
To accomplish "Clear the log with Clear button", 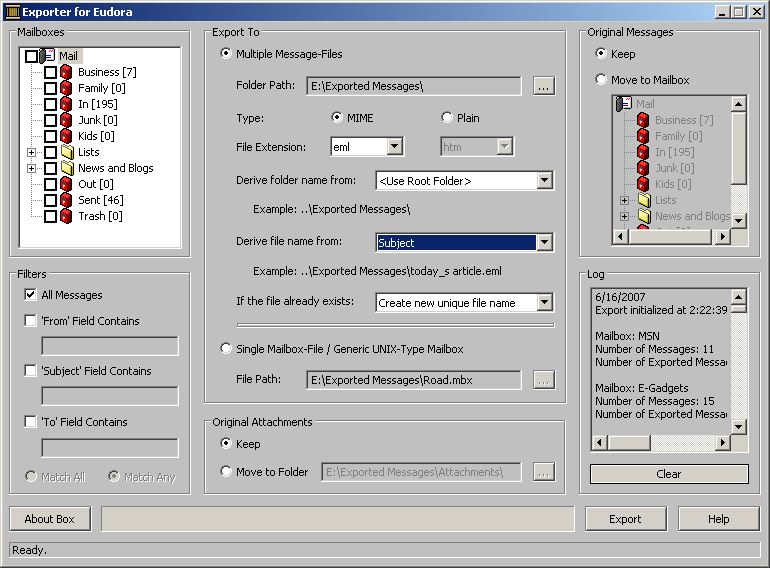I will 669,474.
